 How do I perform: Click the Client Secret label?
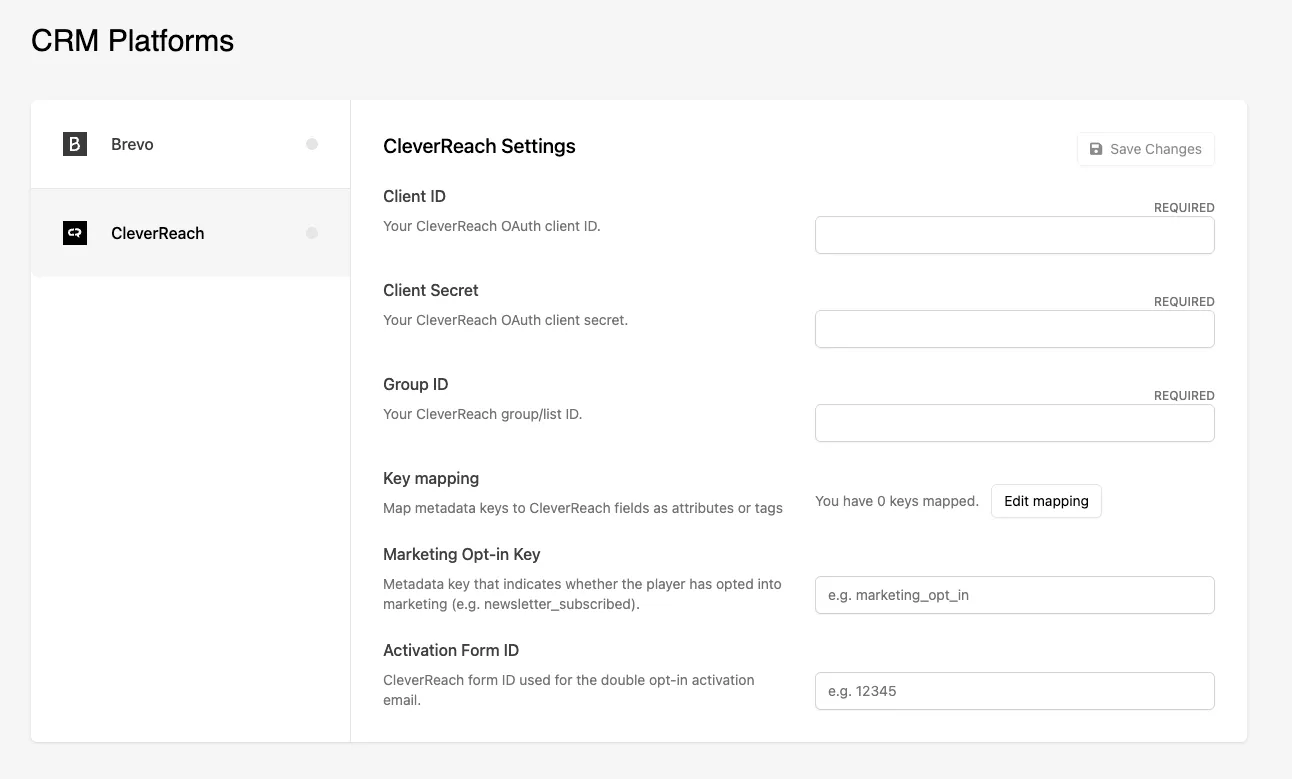[x=431, y=290]
